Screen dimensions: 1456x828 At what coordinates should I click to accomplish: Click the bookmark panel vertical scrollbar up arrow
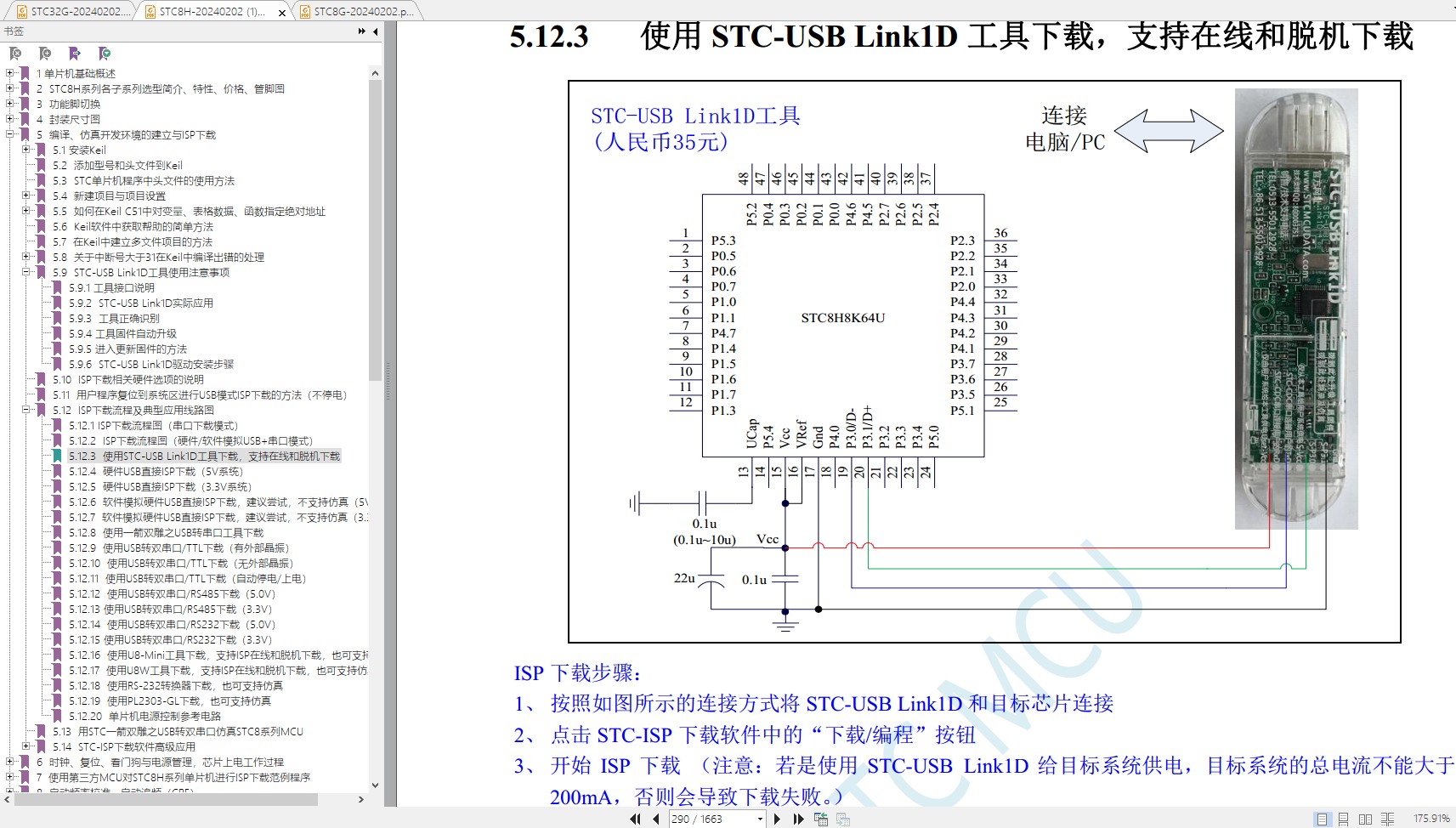pyautogui.click(x=375, y=74)
